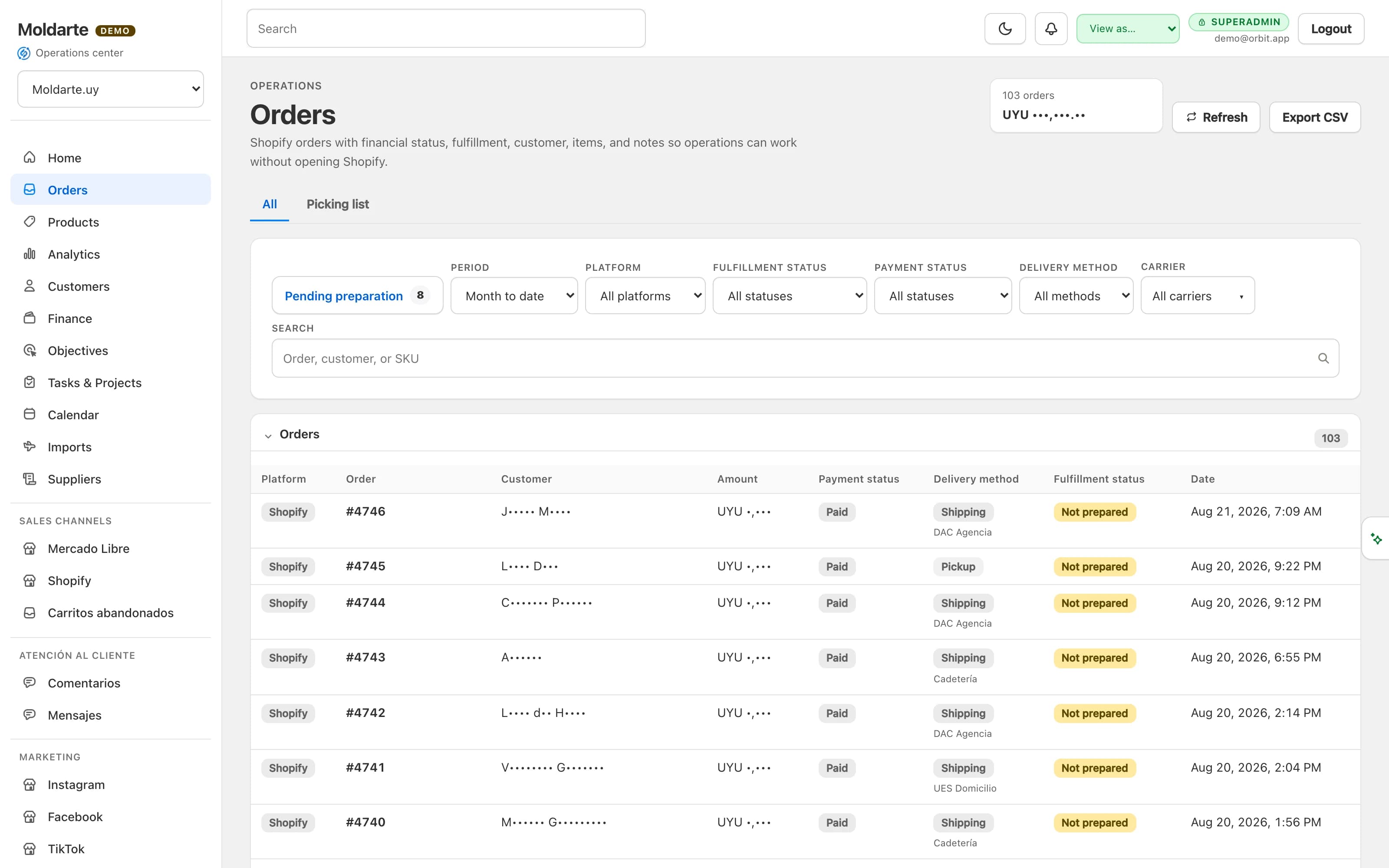Click date Aug 20, 2026, 9:12 PM
This screenshot has width=1389, height=868.
point(1256,603)
